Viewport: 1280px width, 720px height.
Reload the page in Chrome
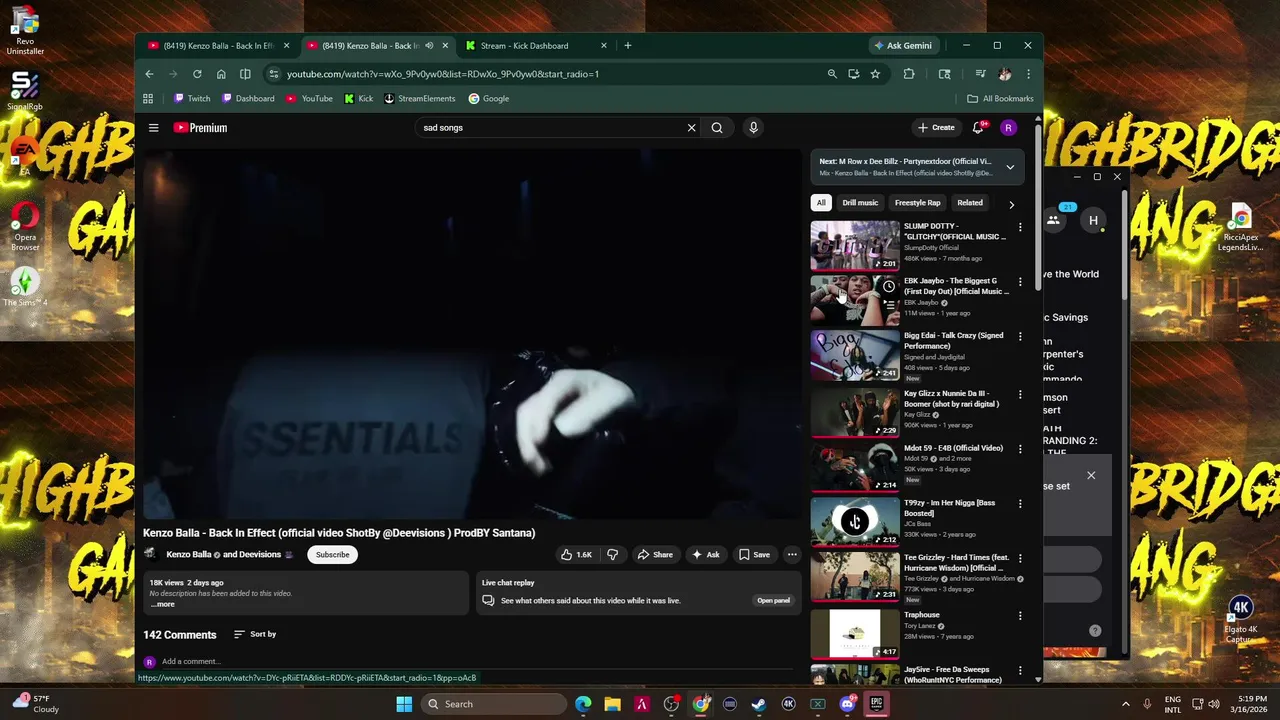pos(197,74)
